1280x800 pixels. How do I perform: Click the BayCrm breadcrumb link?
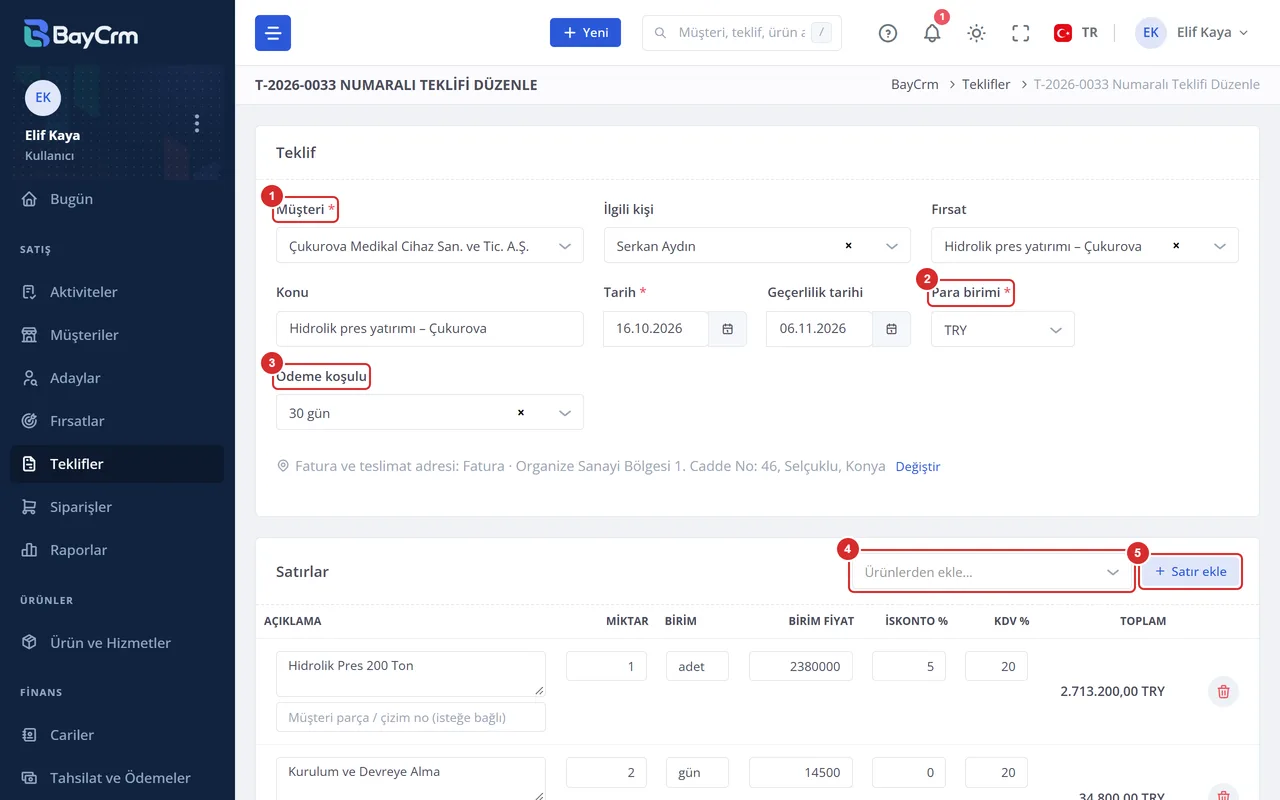pos(915,85)
